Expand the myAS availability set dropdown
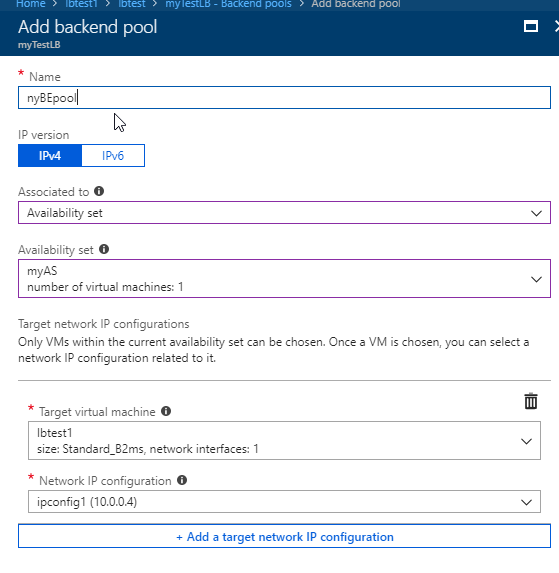The height and width of the screenshot is (573, 559). (284, 278)
